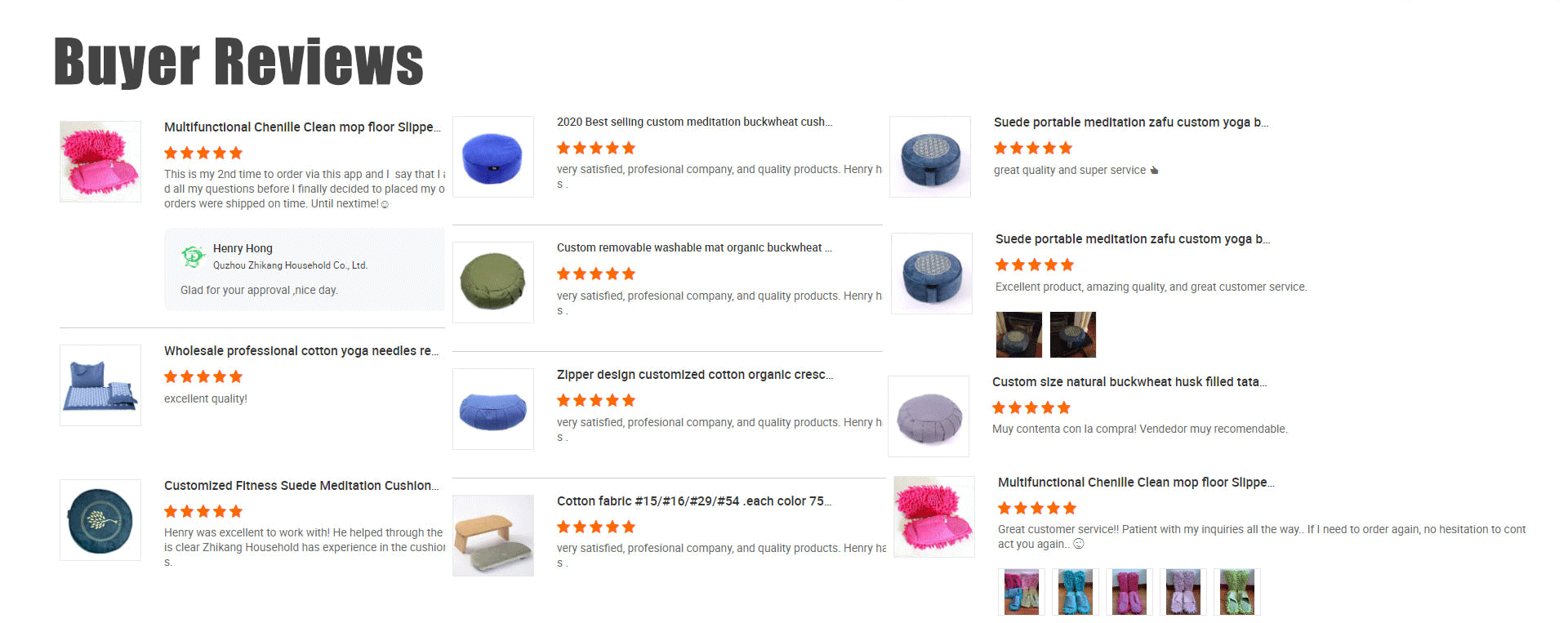View first review photo of suede zafu
The height and width of the screenshot is (623, 1568).
coord(1019,335)
